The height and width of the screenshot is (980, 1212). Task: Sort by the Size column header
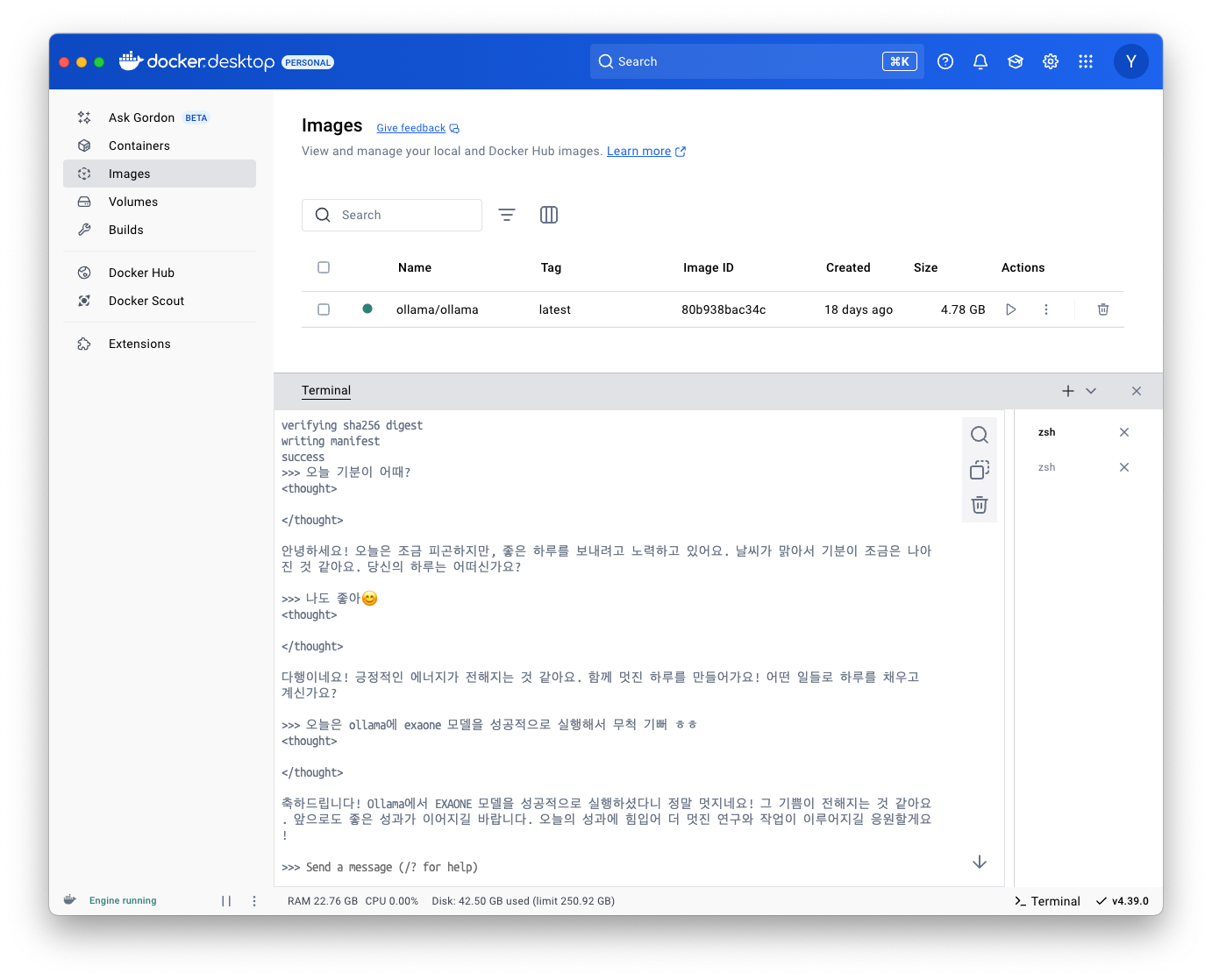pyautogui.click(x=925, y=267)
